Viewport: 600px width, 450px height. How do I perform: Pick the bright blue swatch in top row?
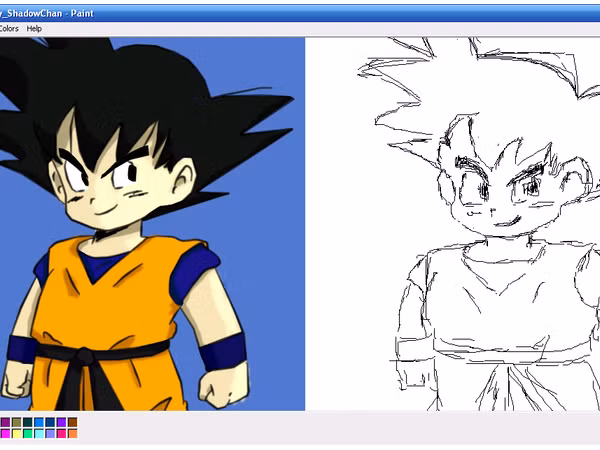tap(39, 422)
